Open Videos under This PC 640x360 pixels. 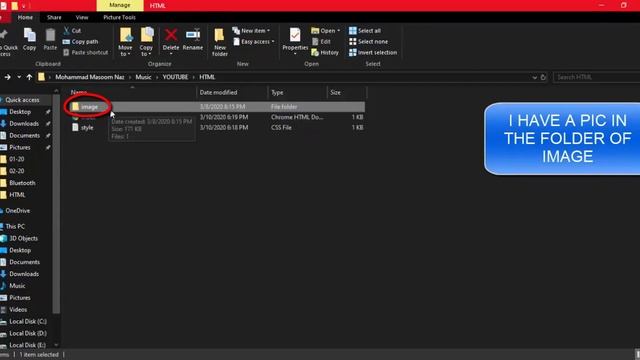tap(18, 310)
